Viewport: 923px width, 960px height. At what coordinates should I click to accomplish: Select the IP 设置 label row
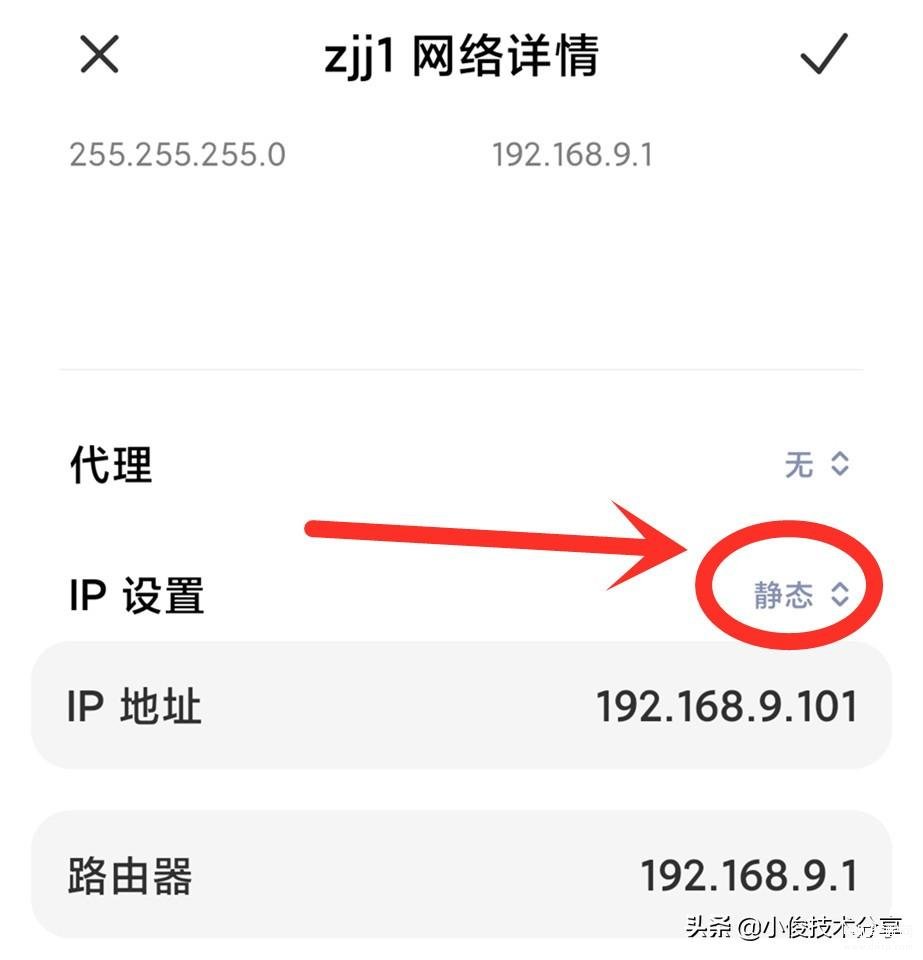[462, 594]
